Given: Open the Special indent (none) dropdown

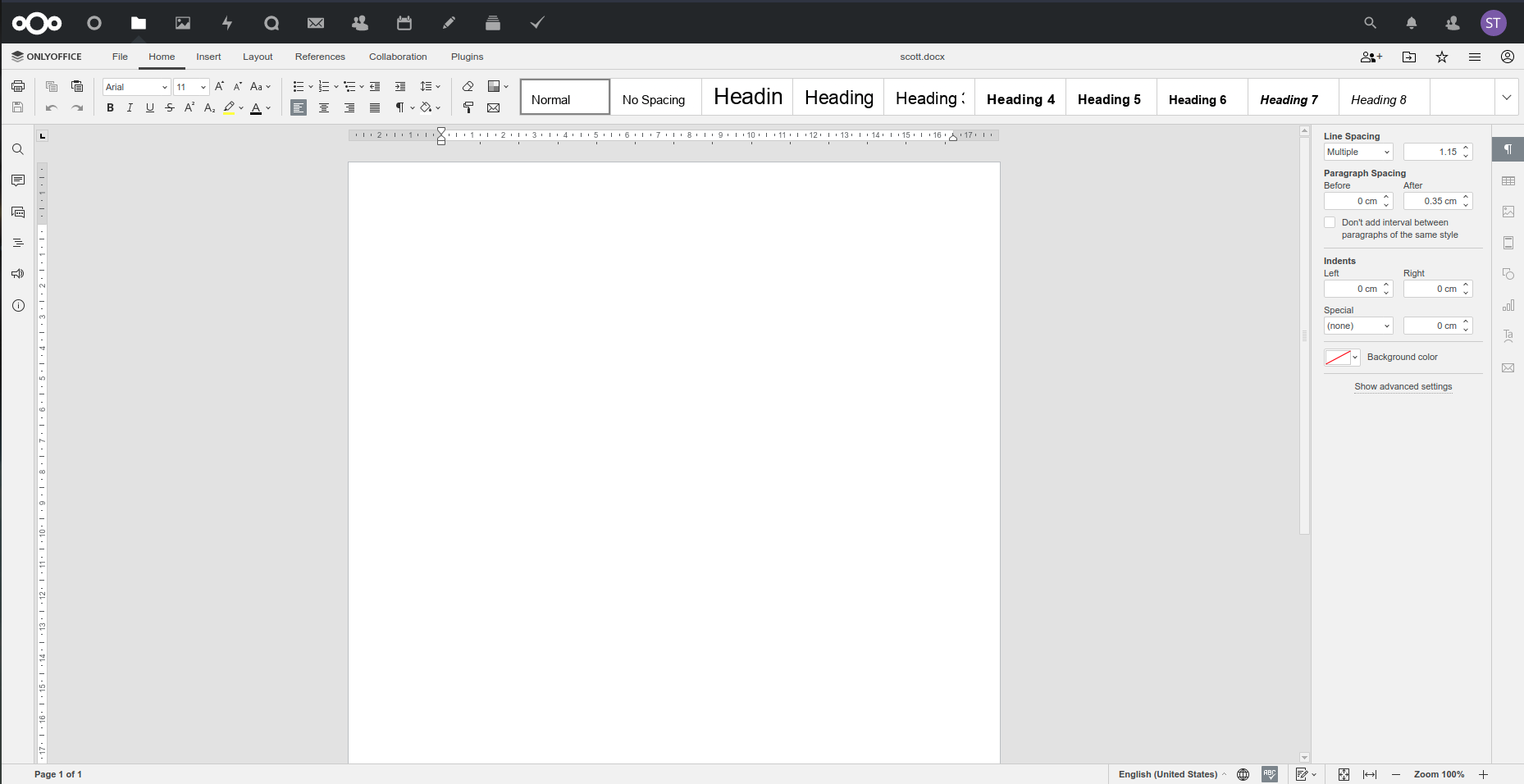Looking at the screenshot, I should [x=1358, y=326].
